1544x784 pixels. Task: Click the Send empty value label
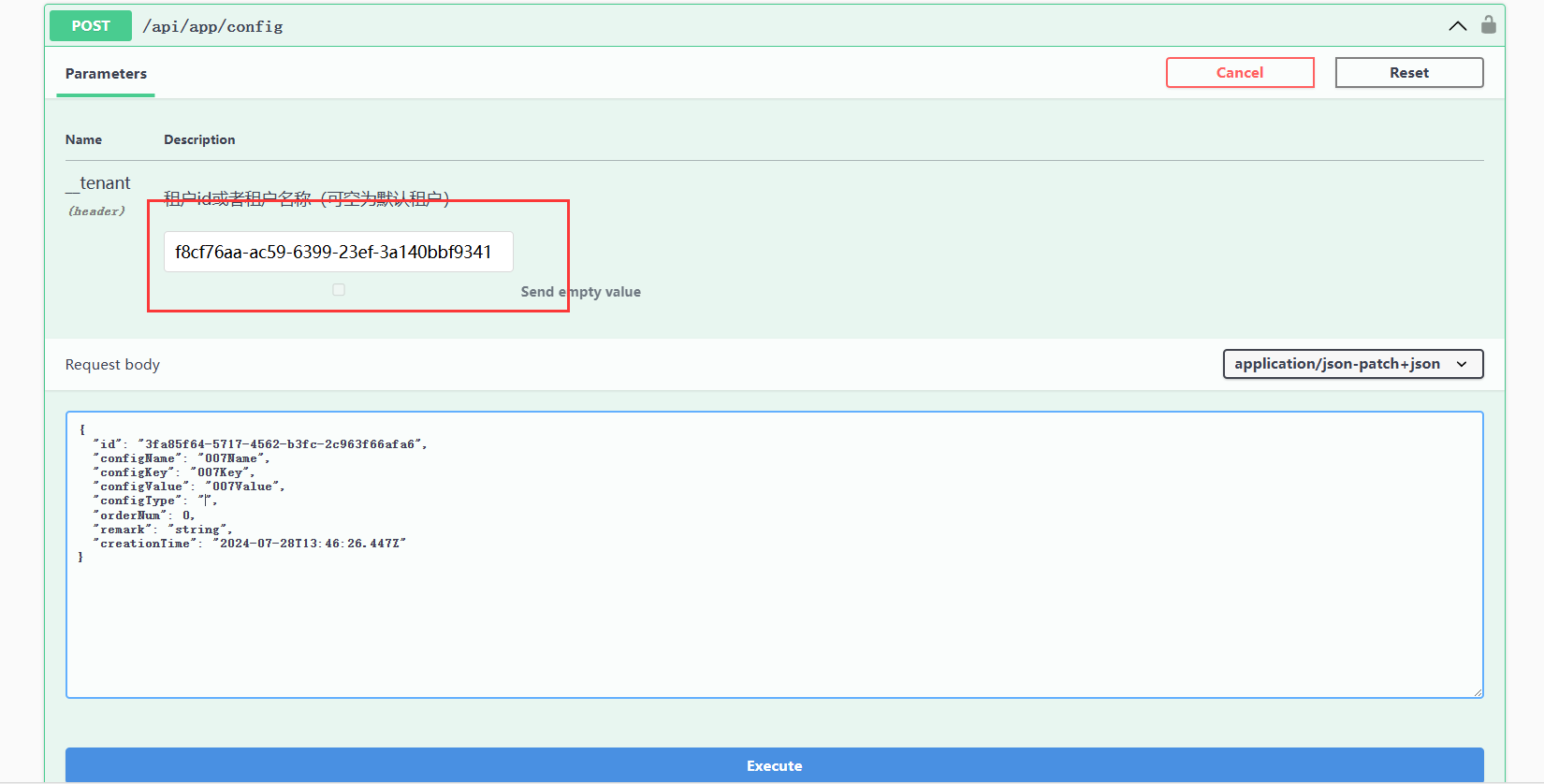tap(580, 292)
